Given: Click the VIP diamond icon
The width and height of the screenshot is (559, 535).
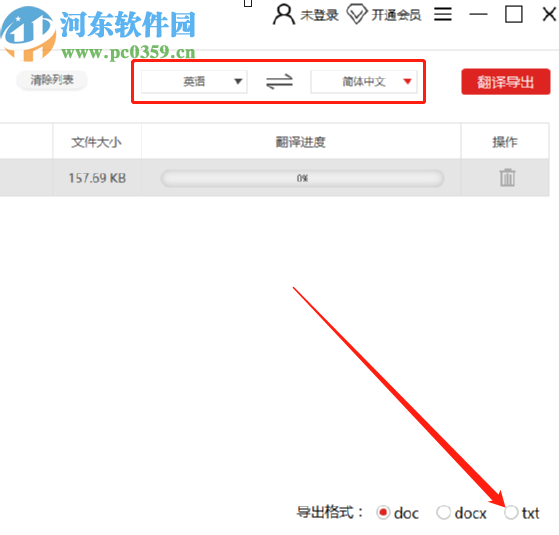Looking at the screenshot, I should click(357, 14).
